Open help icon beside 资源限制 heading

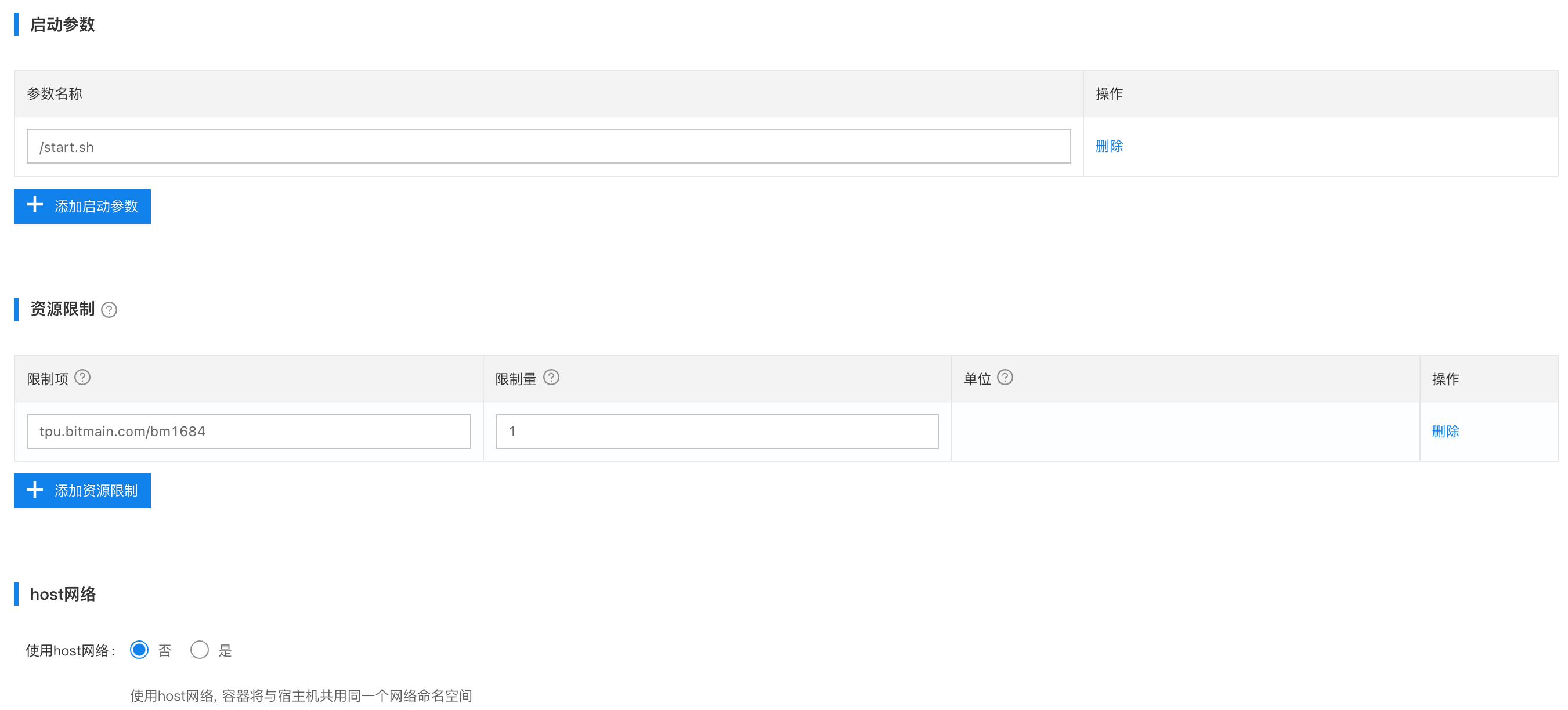pyautogui.click(x=109, y=310)
